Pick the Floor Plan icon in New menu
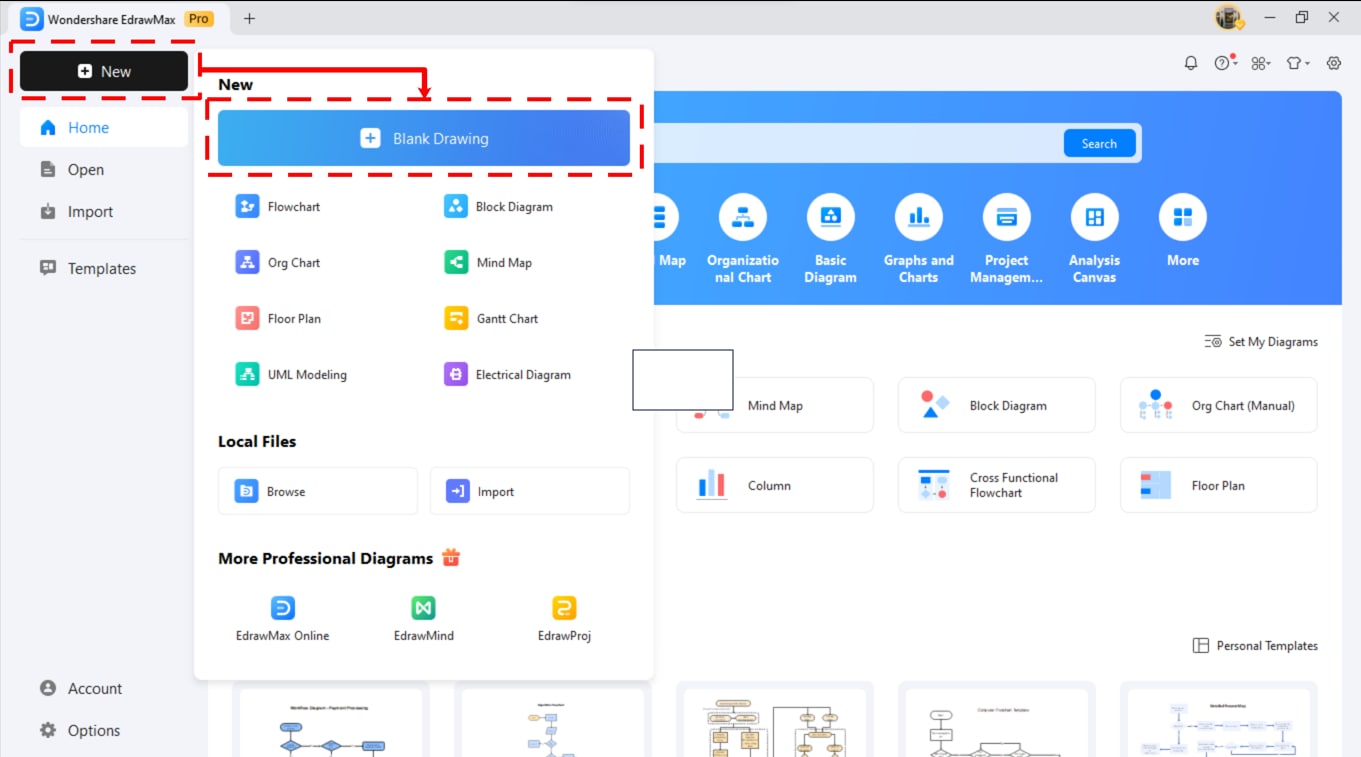 click(x=247, y=318)
